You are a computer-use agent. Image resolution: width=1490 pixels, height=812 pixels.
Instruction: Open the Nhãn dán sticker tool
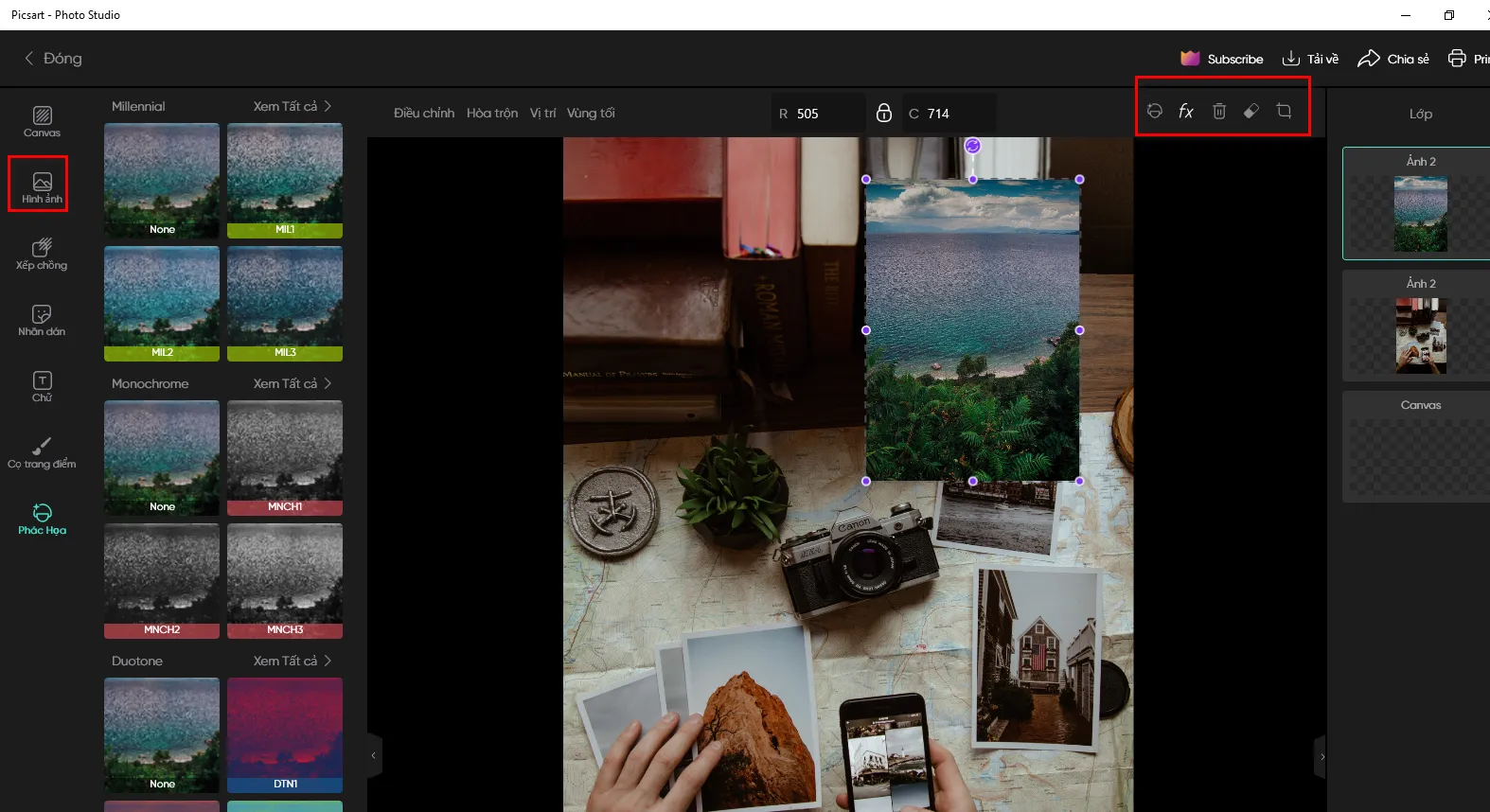[42, 320]
